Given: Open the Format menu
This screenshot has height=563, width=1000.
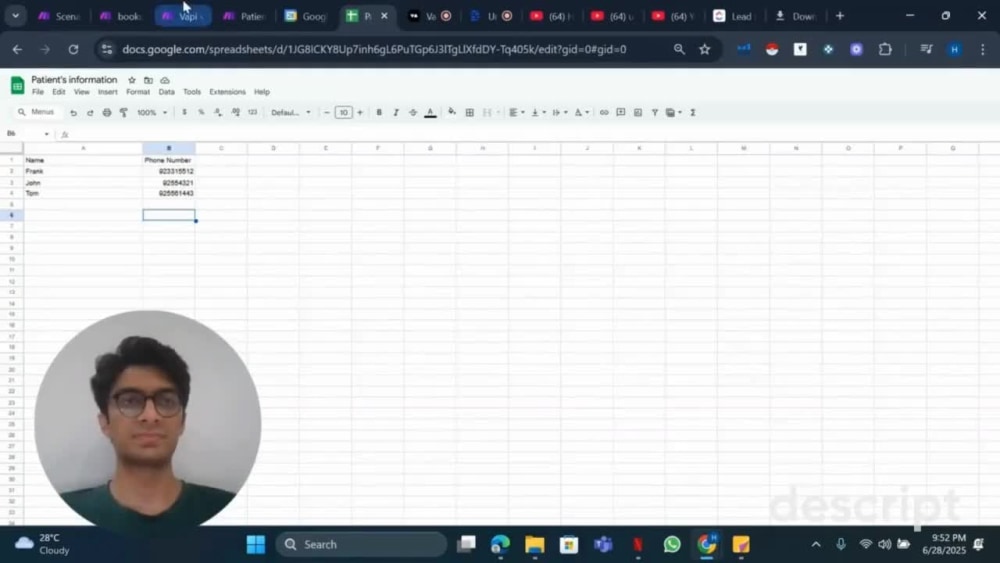Looking at the screenshot, I should (138, 92).
